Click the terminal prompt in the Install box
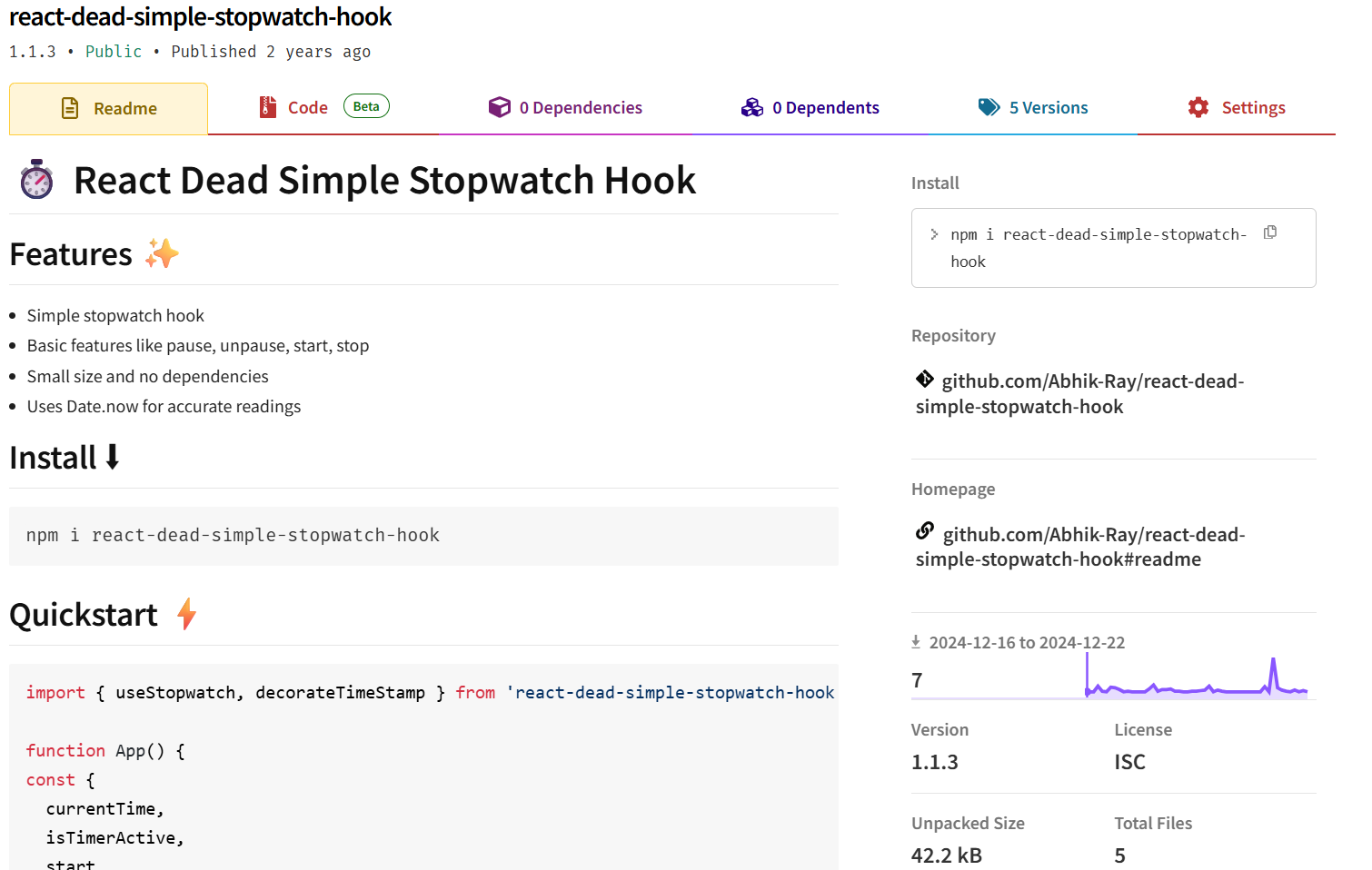Image resolution: width=1372 pixels, height=870 pixels. pyautogui.click(x=934, y=232)
